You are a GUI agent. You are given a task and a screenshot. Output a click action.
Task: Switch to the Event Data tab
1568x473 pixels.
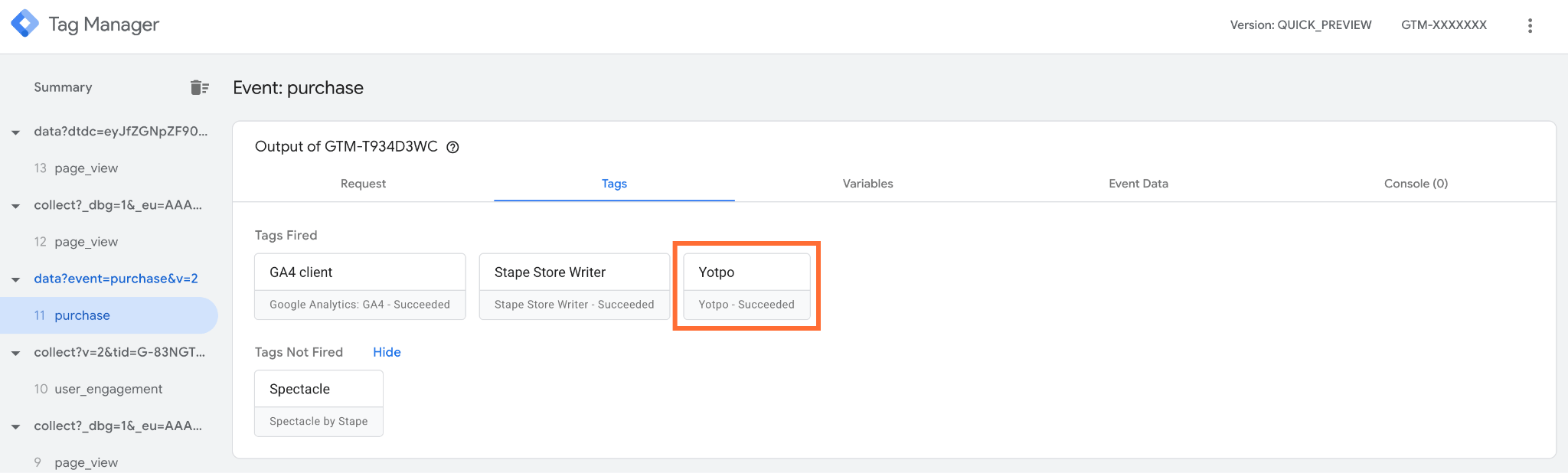pos(1138,184)
